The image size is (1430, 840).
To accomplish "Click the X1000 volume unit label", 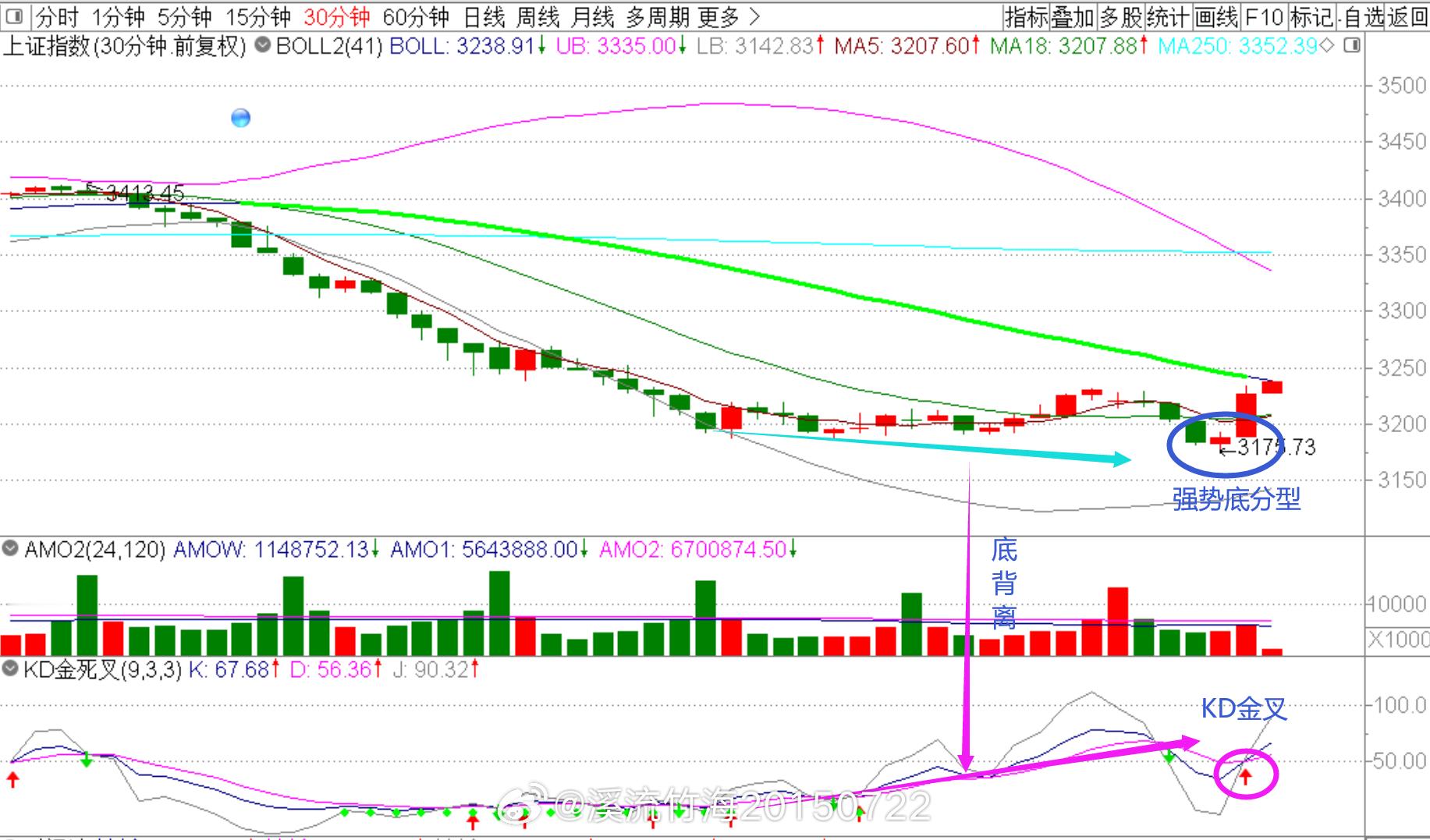I will (x=1399, y=640).
